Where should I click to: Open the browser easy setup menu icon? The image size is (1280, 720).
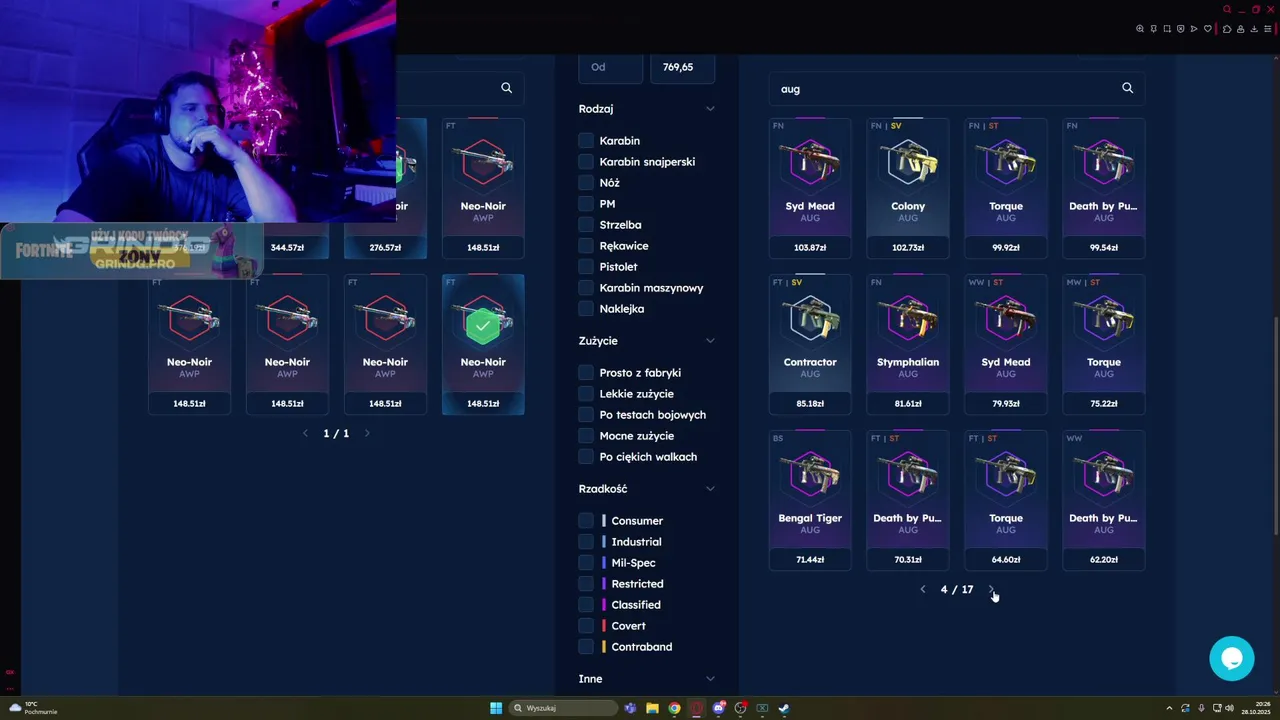pyautogui.click(x=1268, y=29)
